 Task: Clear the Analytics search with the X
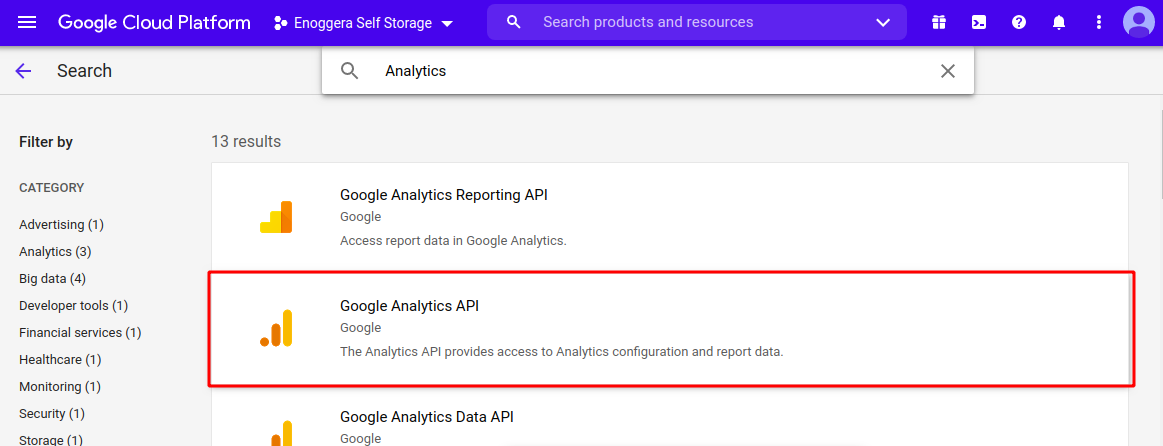pos(948,71)
